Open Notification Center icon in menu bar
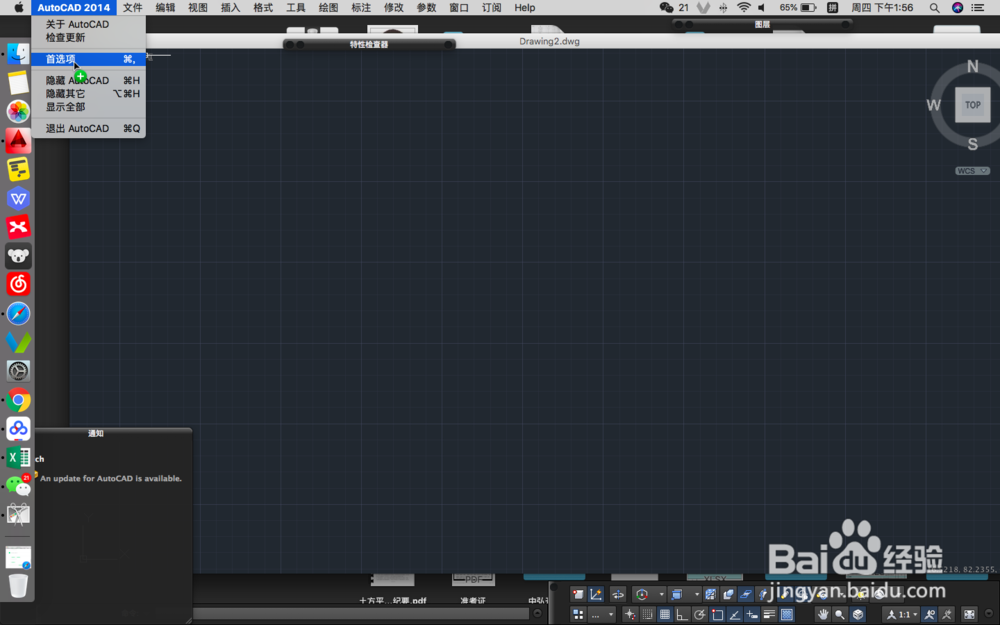The width and height of the screenshot is (1000, 625). pyautogui.click(x=978, y=8)
